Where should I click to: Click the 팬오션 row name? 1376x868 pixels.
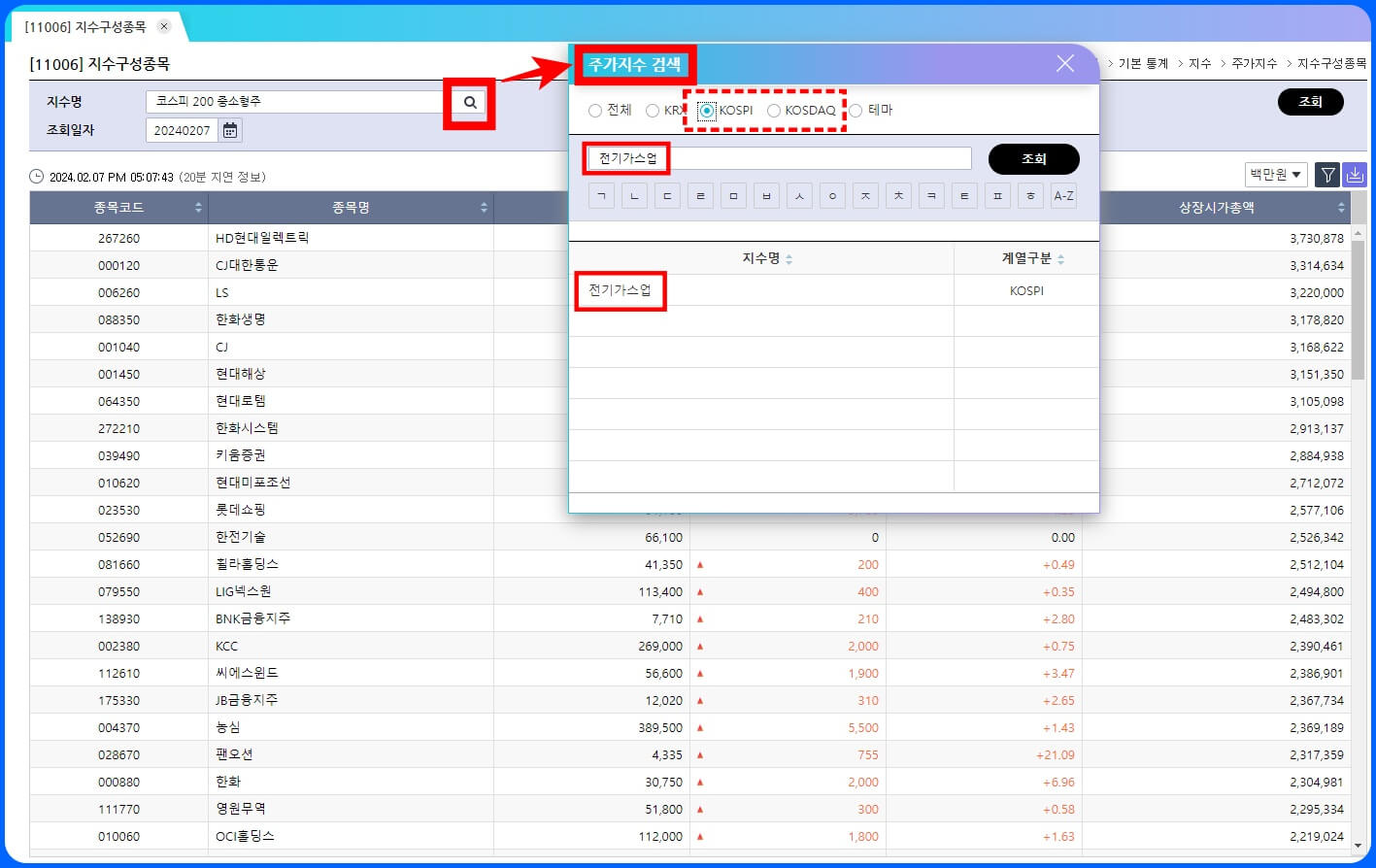click(x=234, y=754)
